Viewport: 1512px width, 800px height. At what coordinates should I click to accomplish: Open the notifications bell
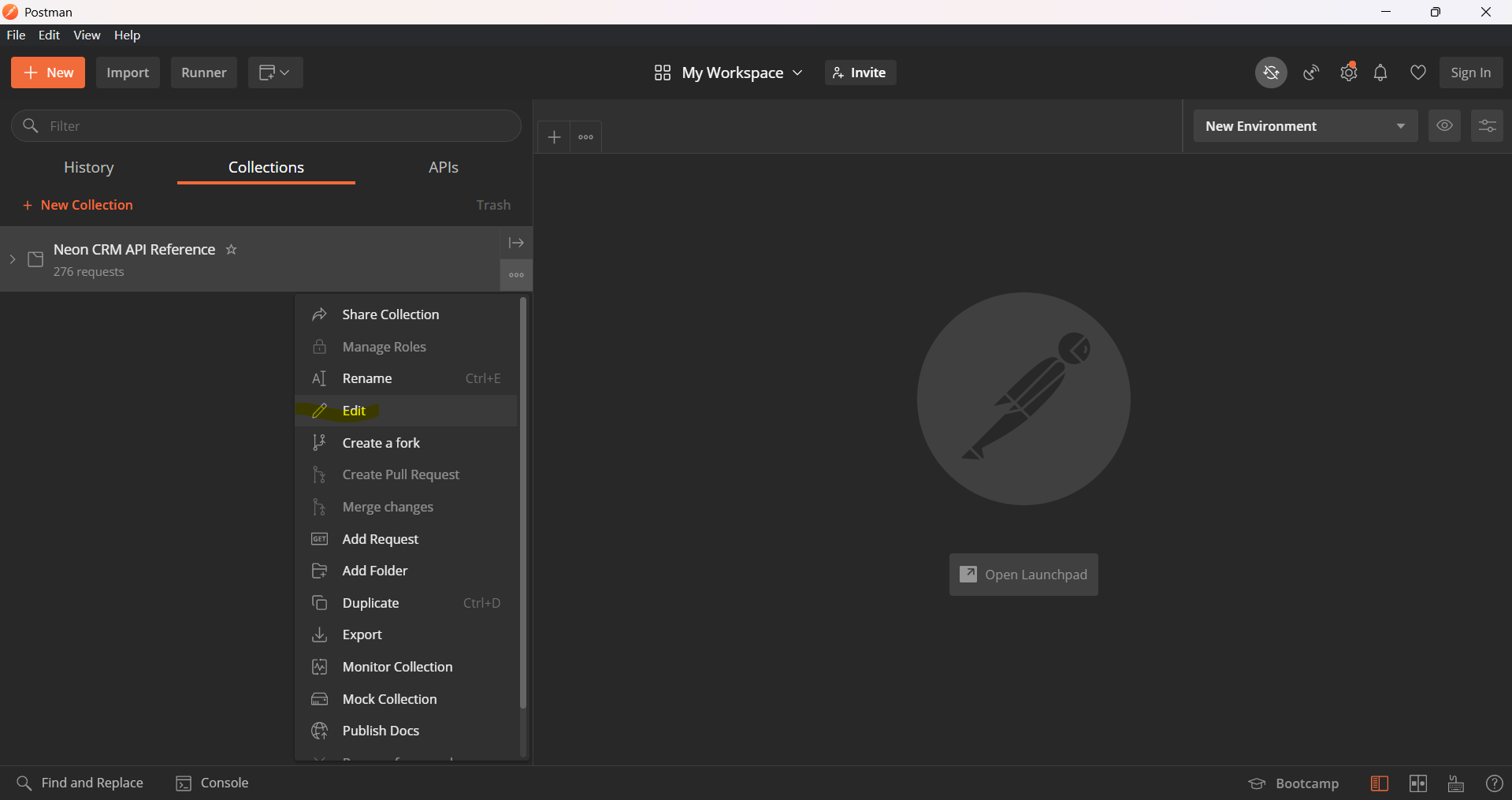[1380, 73]
